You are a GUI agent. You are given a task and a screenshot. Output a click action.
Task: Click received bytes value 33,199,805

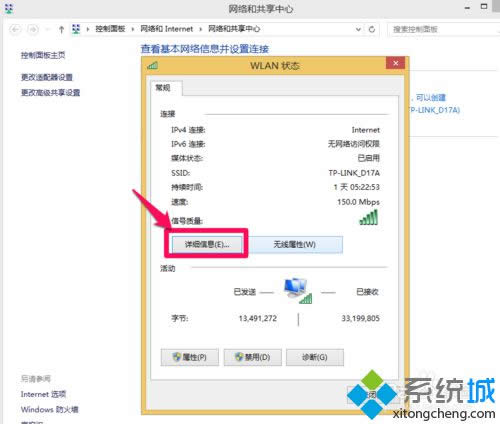point(360,318)
